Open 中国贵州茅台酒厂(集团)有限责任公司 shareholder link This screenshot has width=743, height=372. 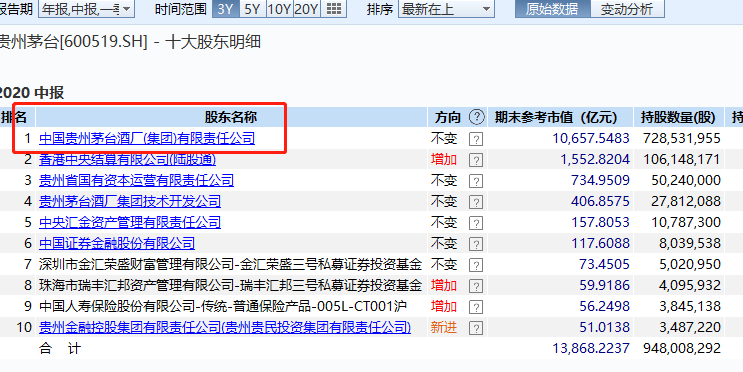pyautogui.click(x=147, y=138)
